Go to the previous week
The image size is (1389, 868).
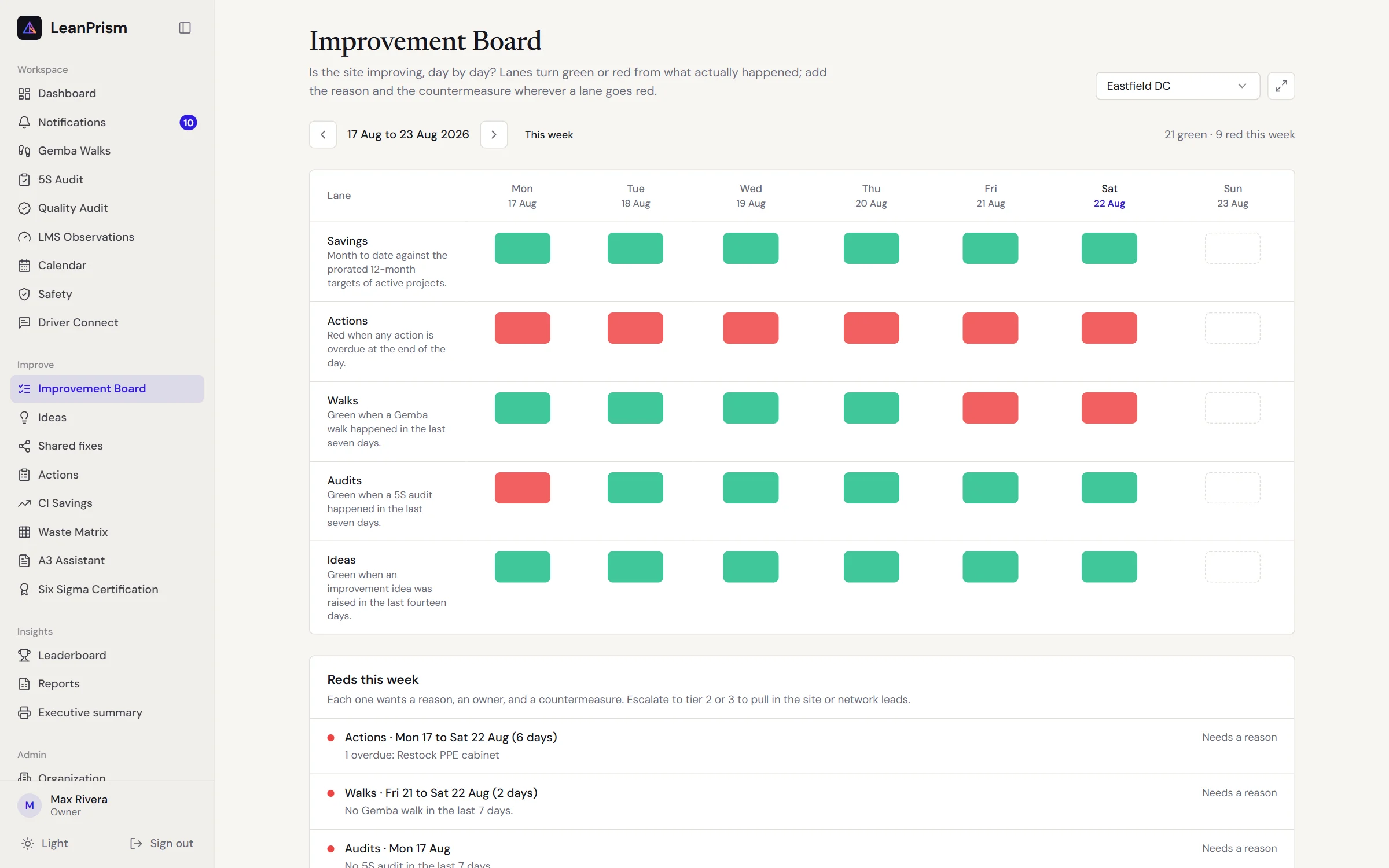pyautogui.click(x=323, y=134)
